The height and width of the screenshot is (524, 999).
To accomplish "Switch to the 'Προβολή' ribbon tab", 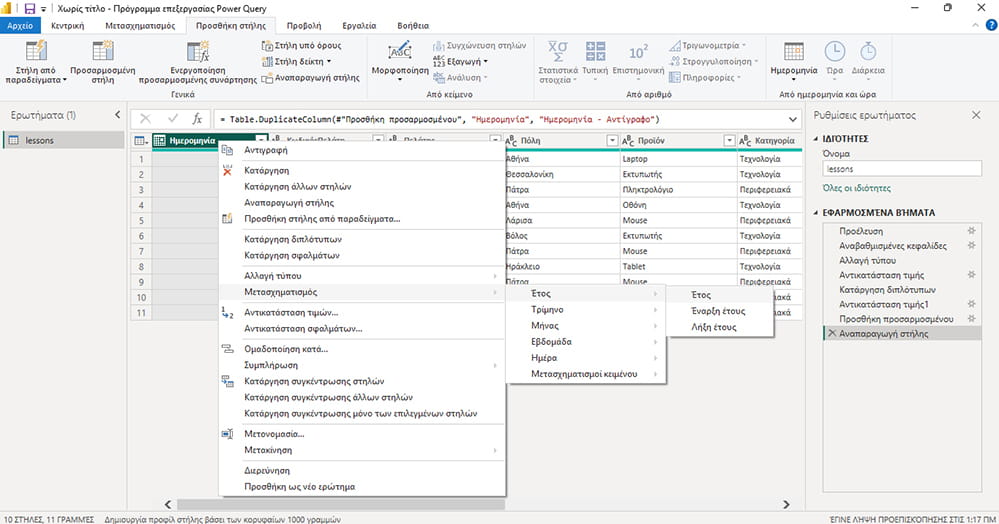I will (304, 25).
